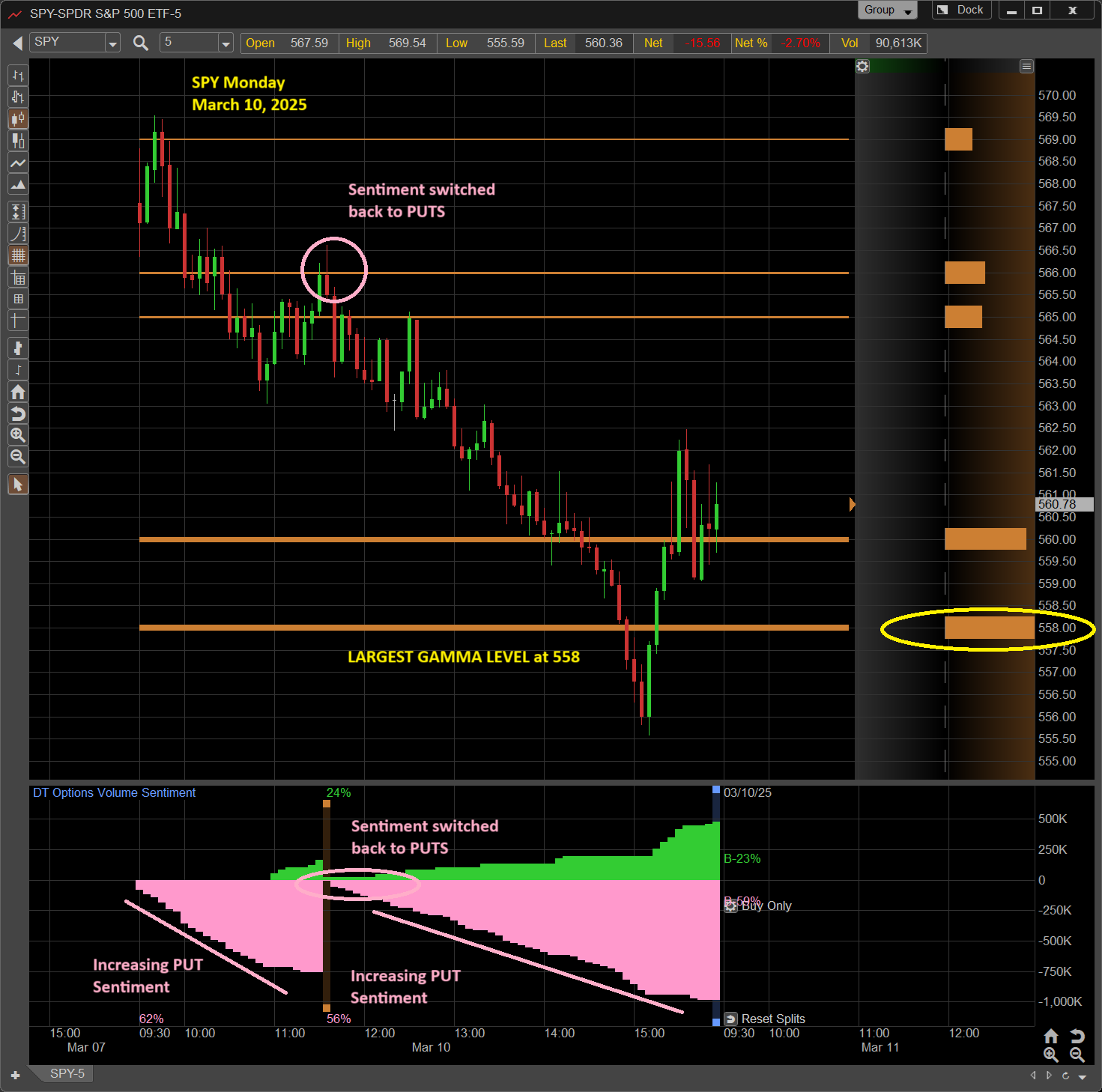Image resolution: width=1102 pixels, height=1092 pixels.
Task: Click the Net change value -15.56
Action: tap(703, 43)
